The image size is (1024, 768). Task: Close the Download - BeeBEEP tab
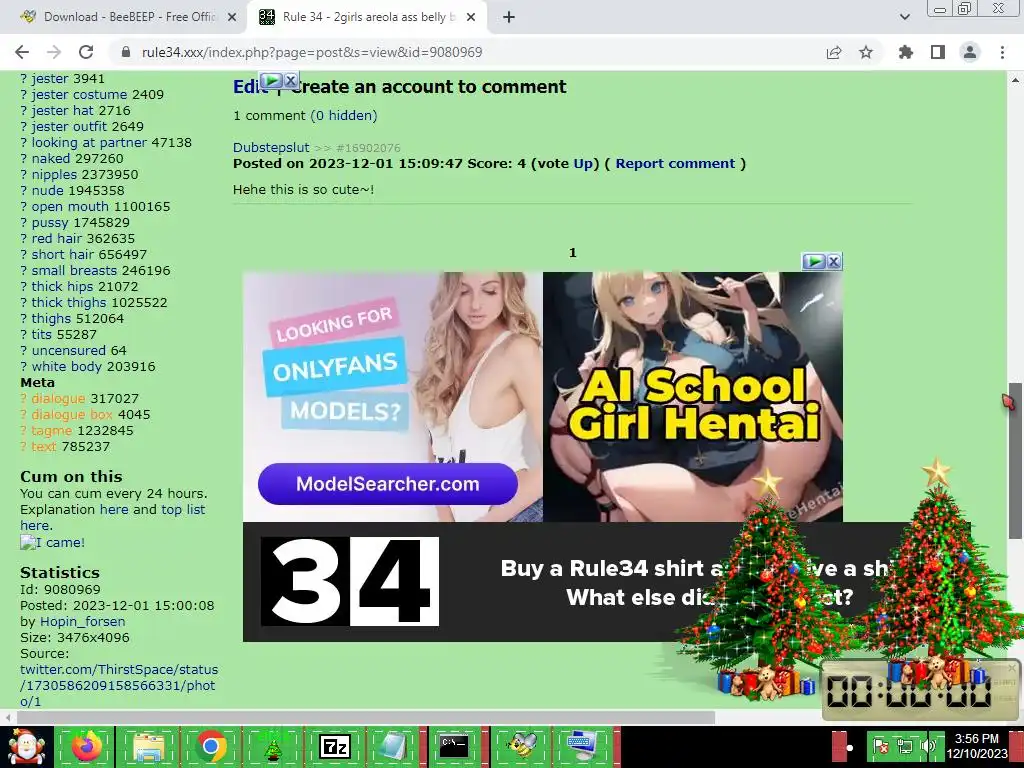pos(232,17)
